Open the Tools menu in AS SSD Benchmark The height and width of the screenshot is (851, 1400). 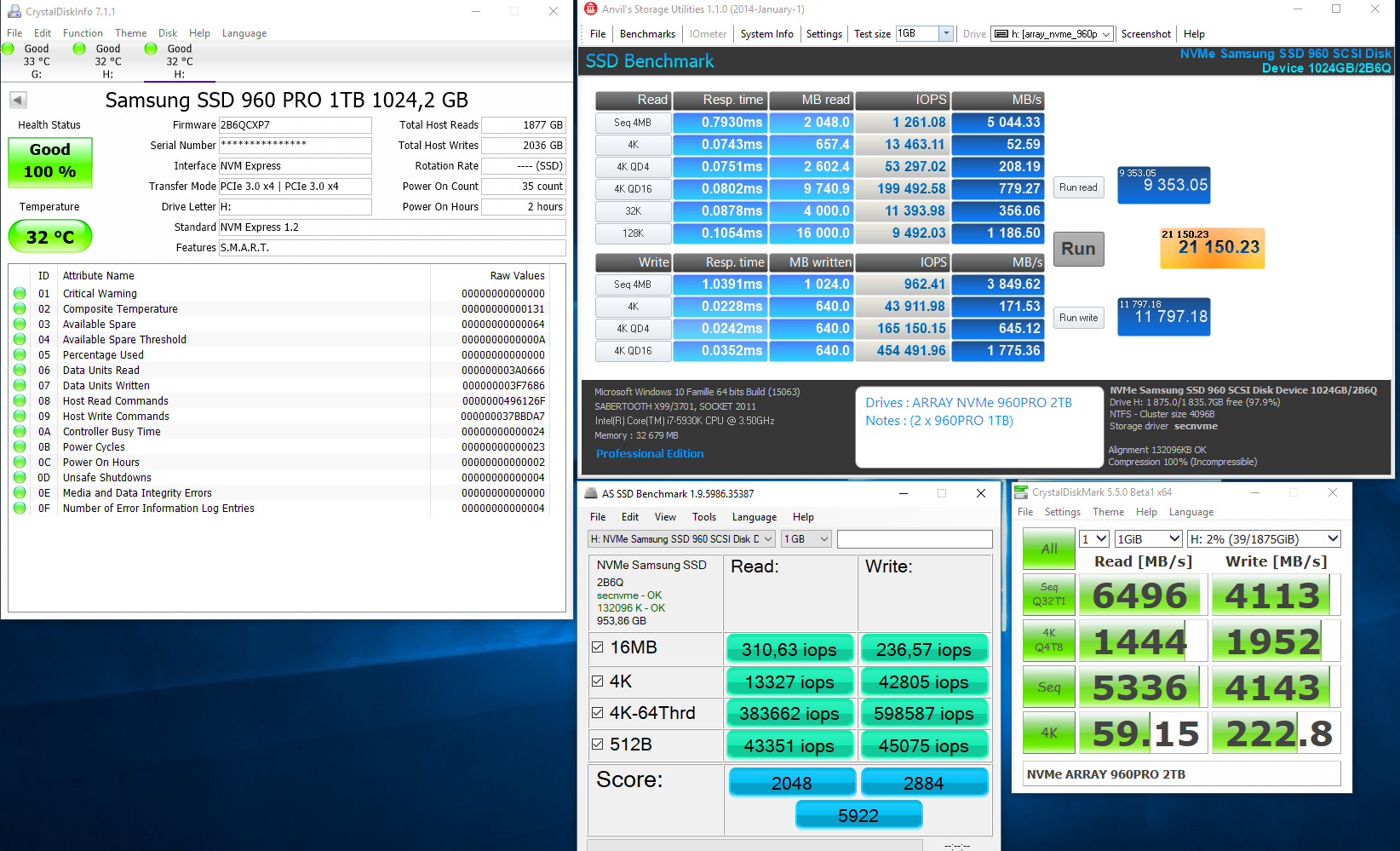click(704, 517)
